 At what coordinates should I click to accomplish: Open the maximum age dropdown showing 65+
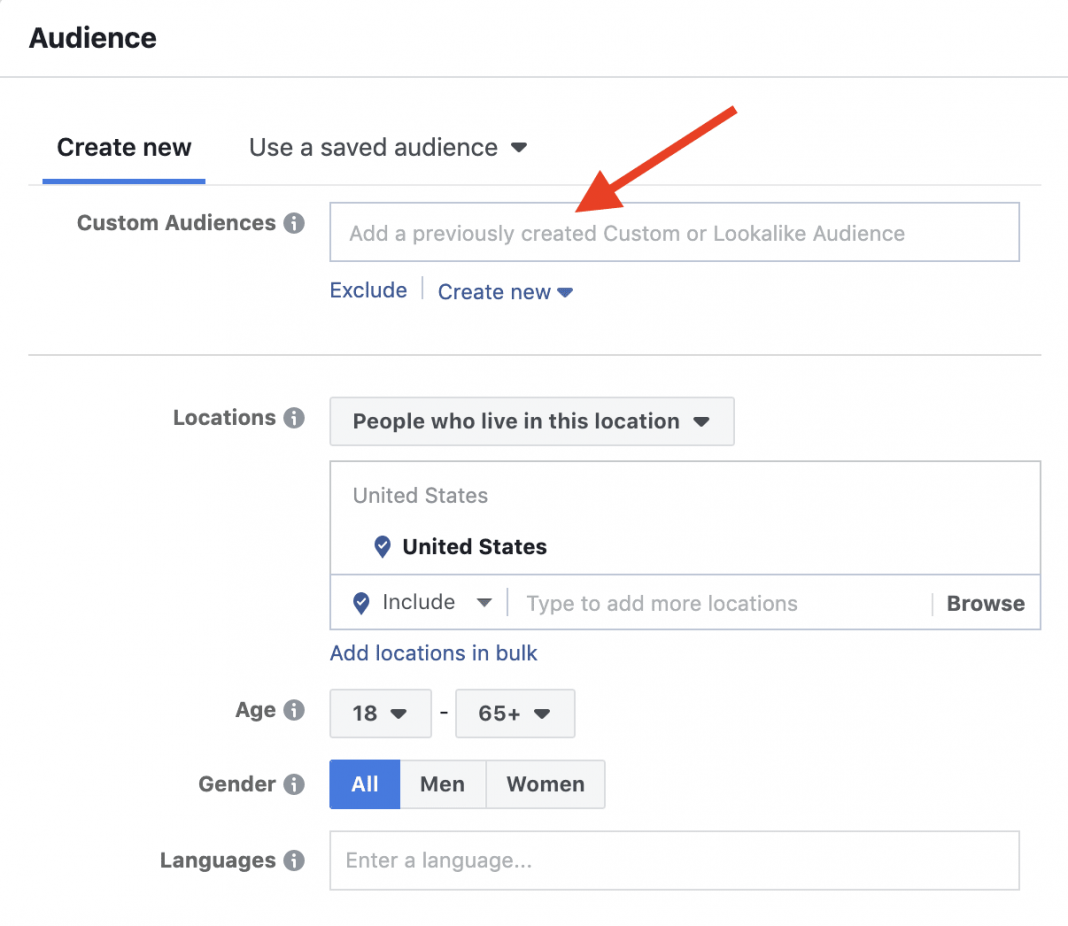coord(515,713)
